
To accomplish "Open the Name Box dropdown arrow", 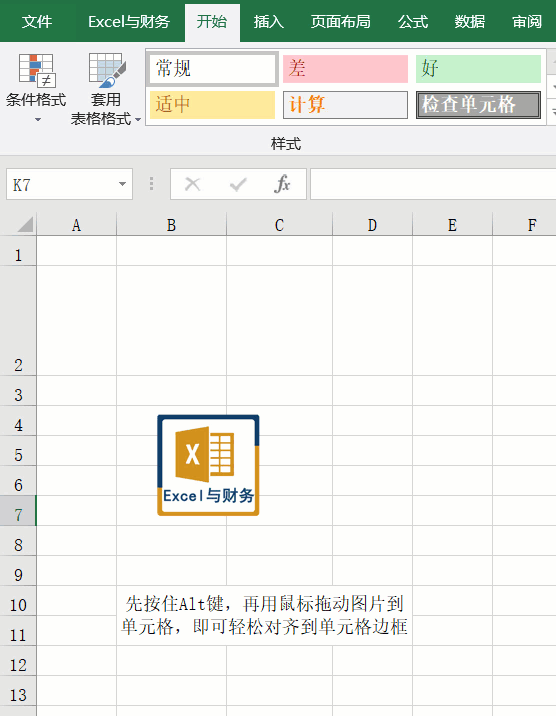I will [122, 184].
